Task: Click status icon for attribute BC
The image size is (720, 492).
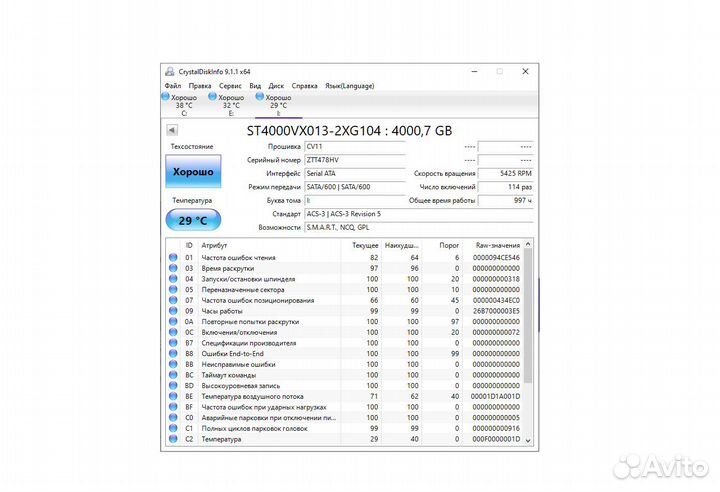Action: click(173, 375)
